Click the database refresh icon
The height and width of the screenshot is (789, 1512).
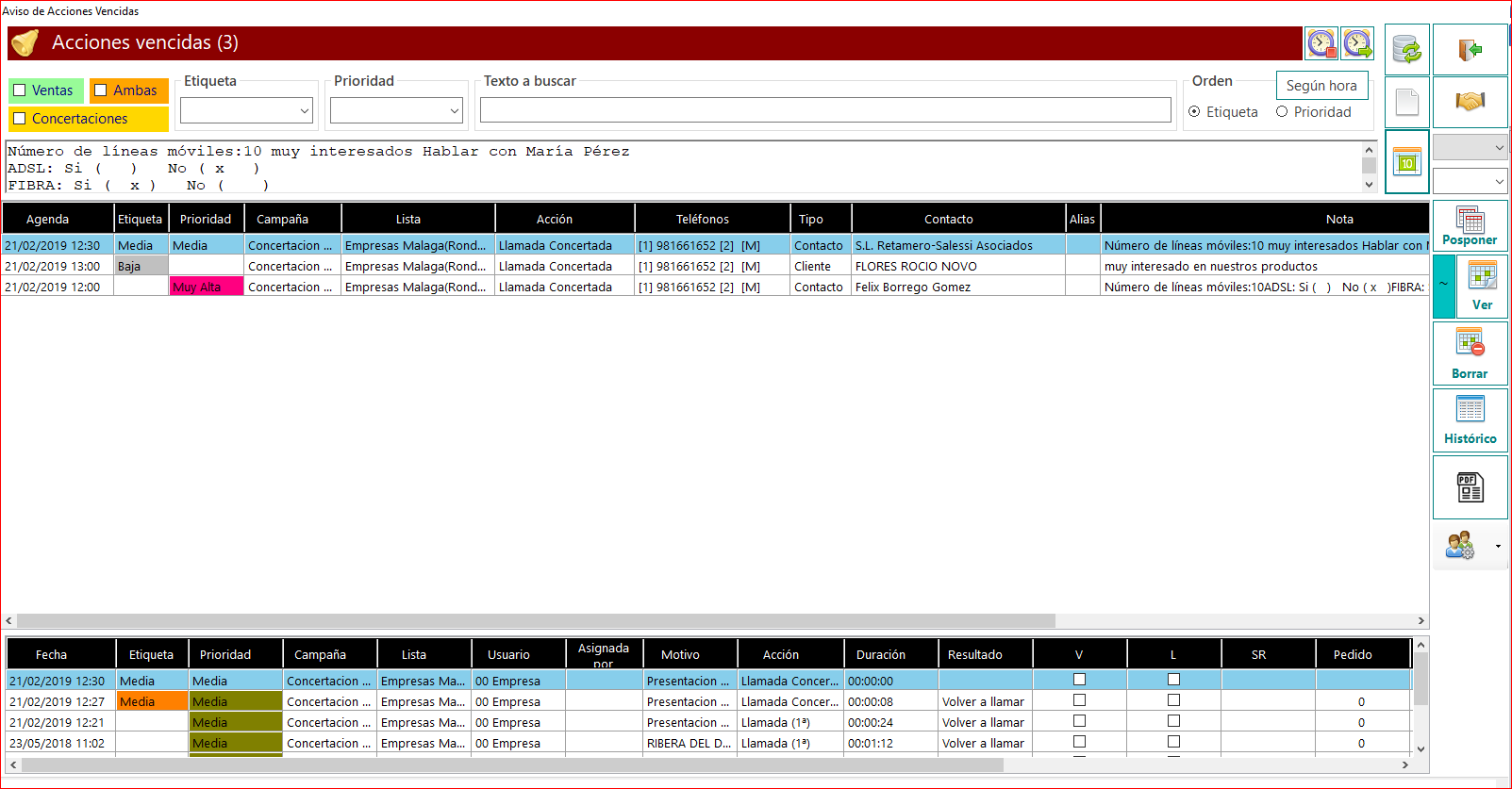pos(1407,49)
